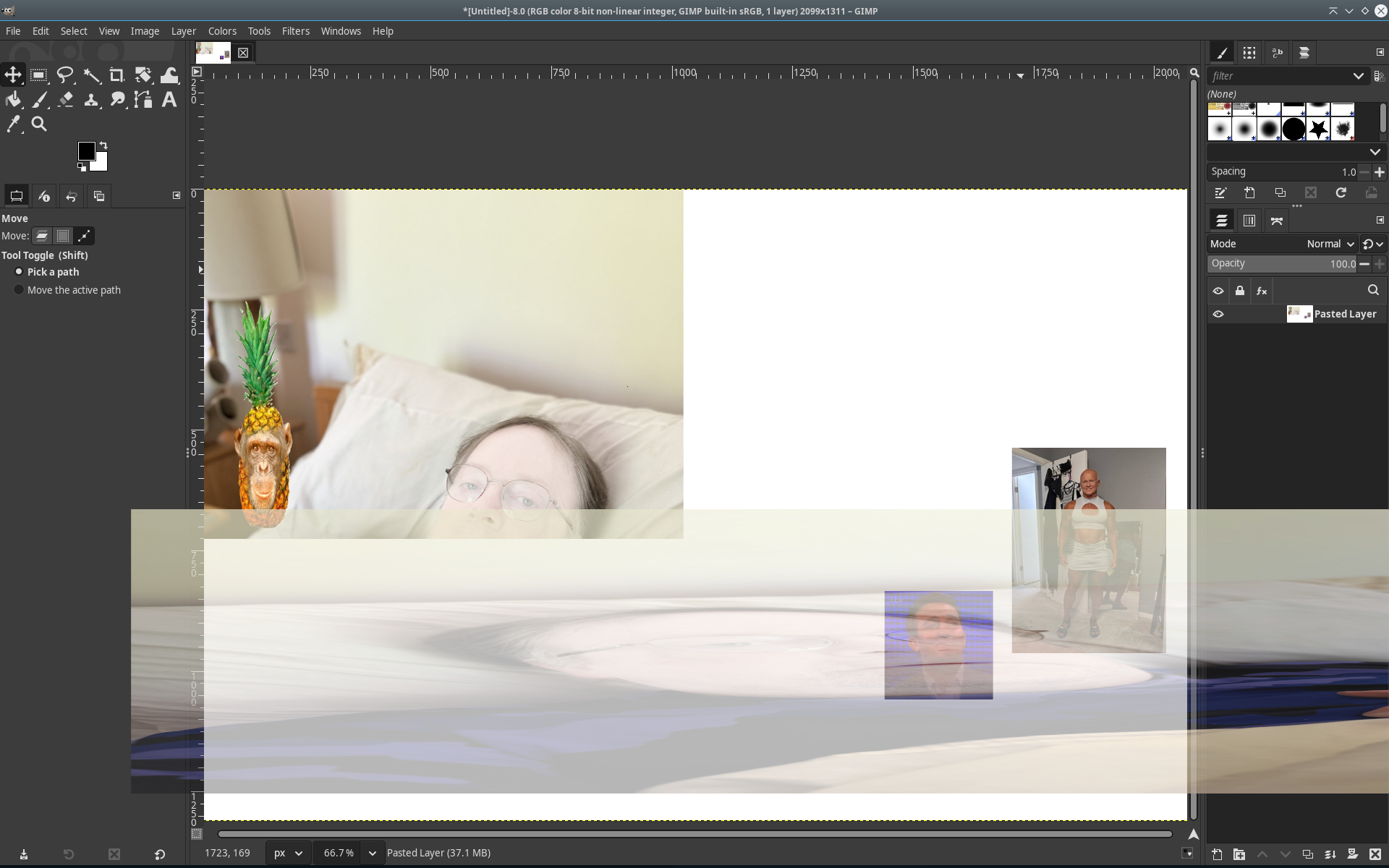Click the black foreground color swatch
The height and width of the screenshot is (868, 1389).
(86, 150)
